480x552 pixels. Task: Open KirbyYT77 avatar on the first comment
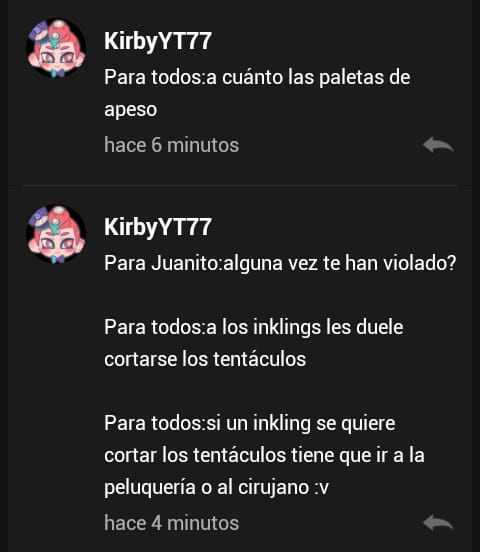coord(56,48)
